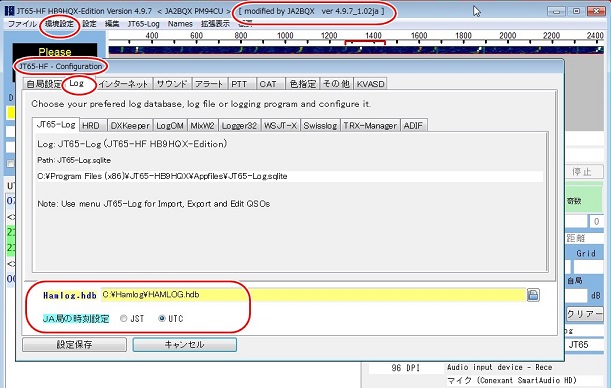This screenshot has height=388, width=611.
Task: Open the 編集 menu
Action: (x=112, y=24)
